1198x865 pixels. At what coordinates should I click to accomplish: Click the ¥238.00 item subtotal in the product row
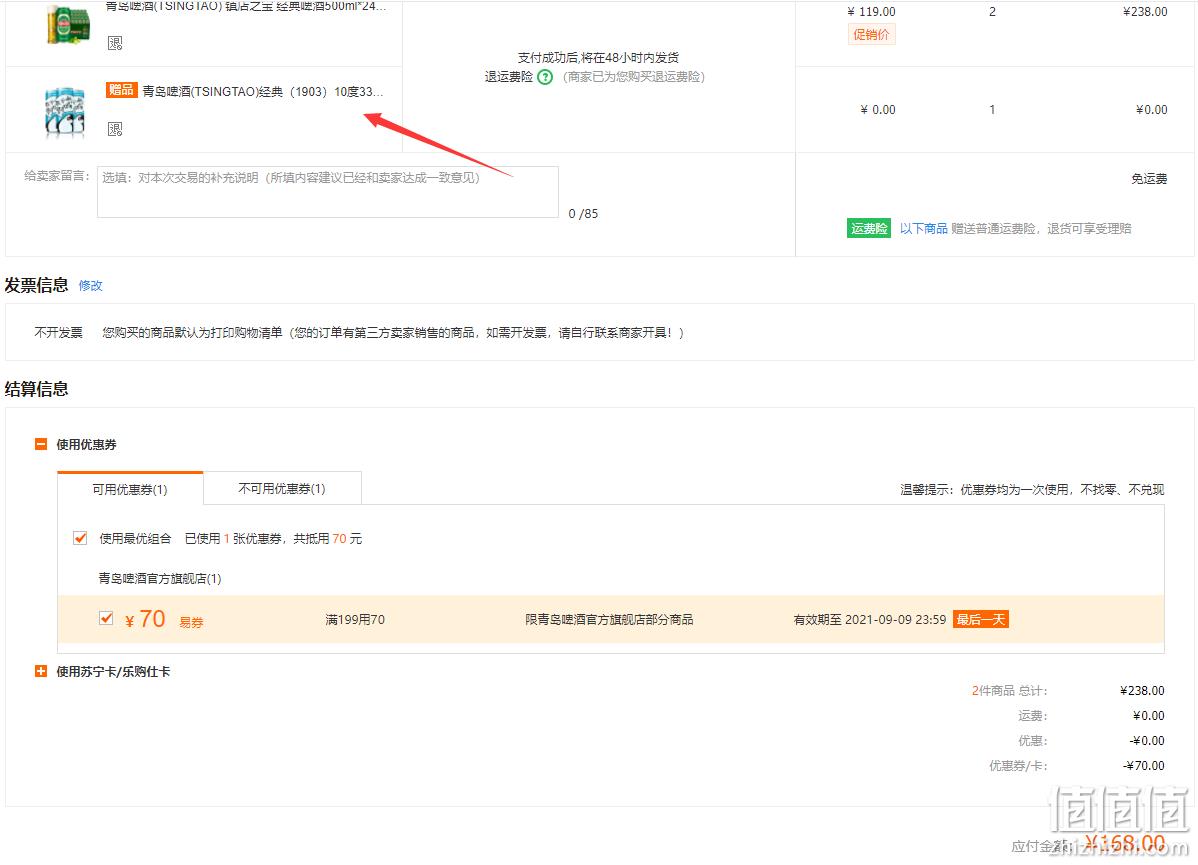1145,11
